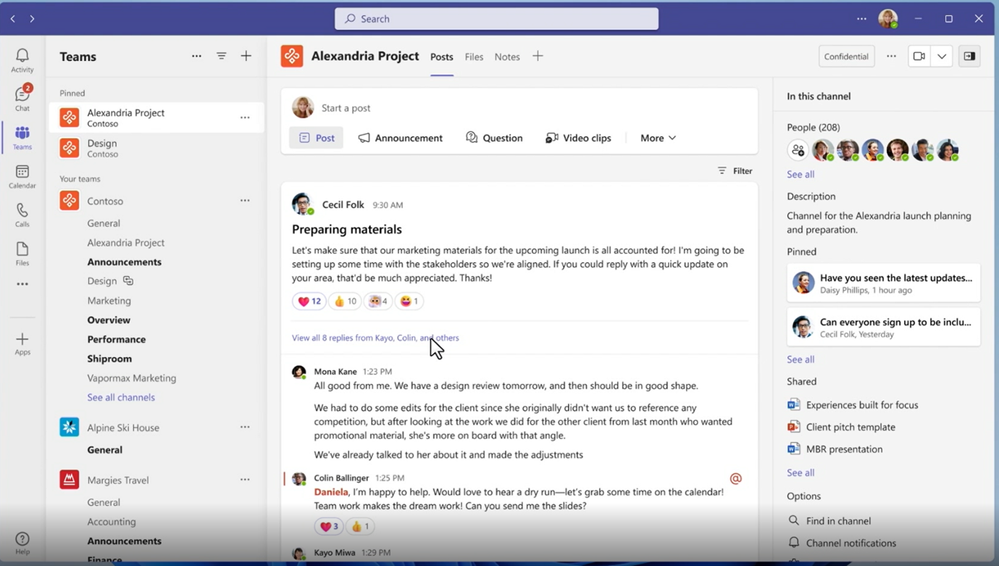
Task: Click the Confidential label button
Action: pos(846,56)
